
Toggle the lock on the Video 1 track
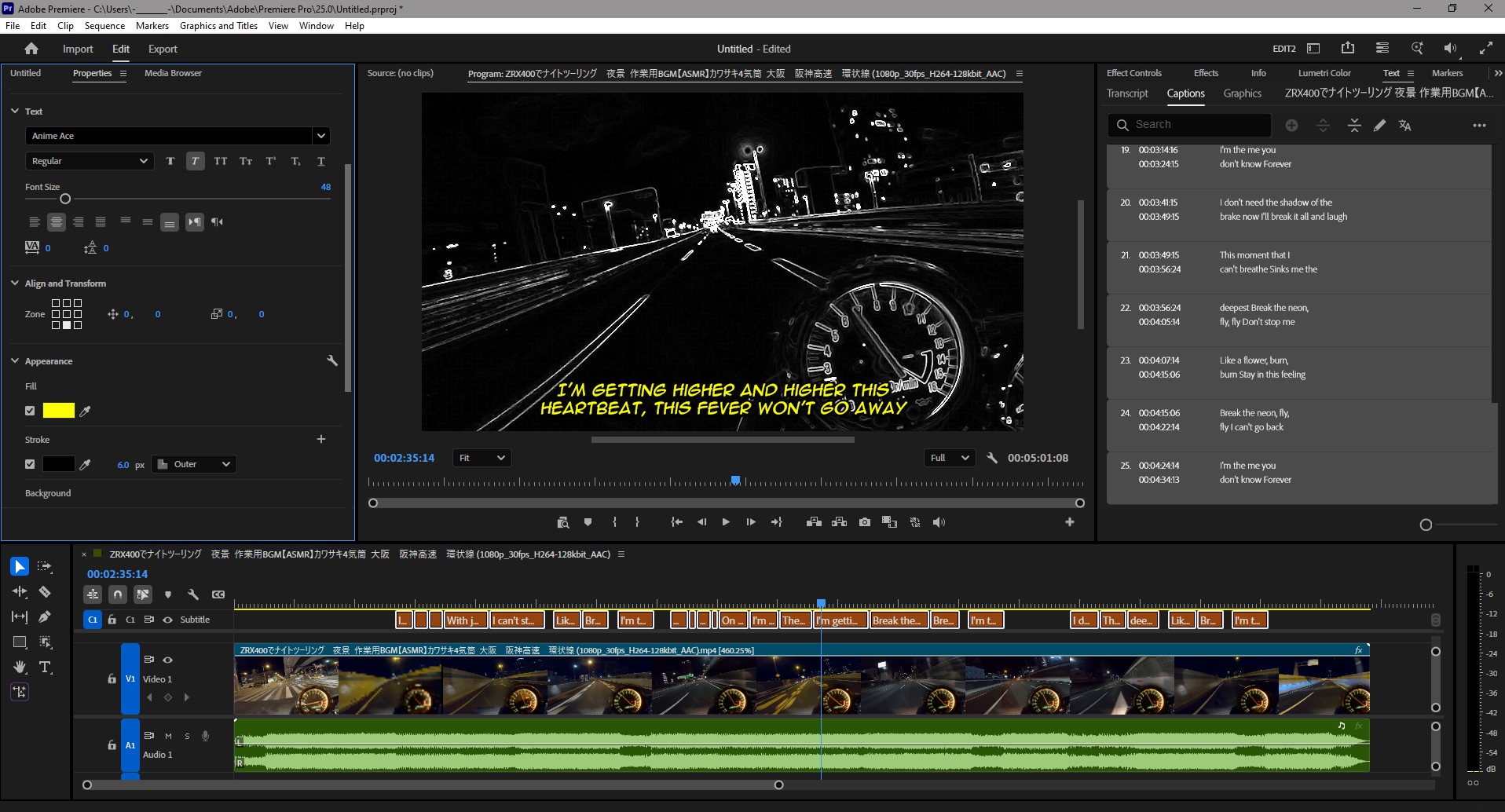(x=112, y=678)
